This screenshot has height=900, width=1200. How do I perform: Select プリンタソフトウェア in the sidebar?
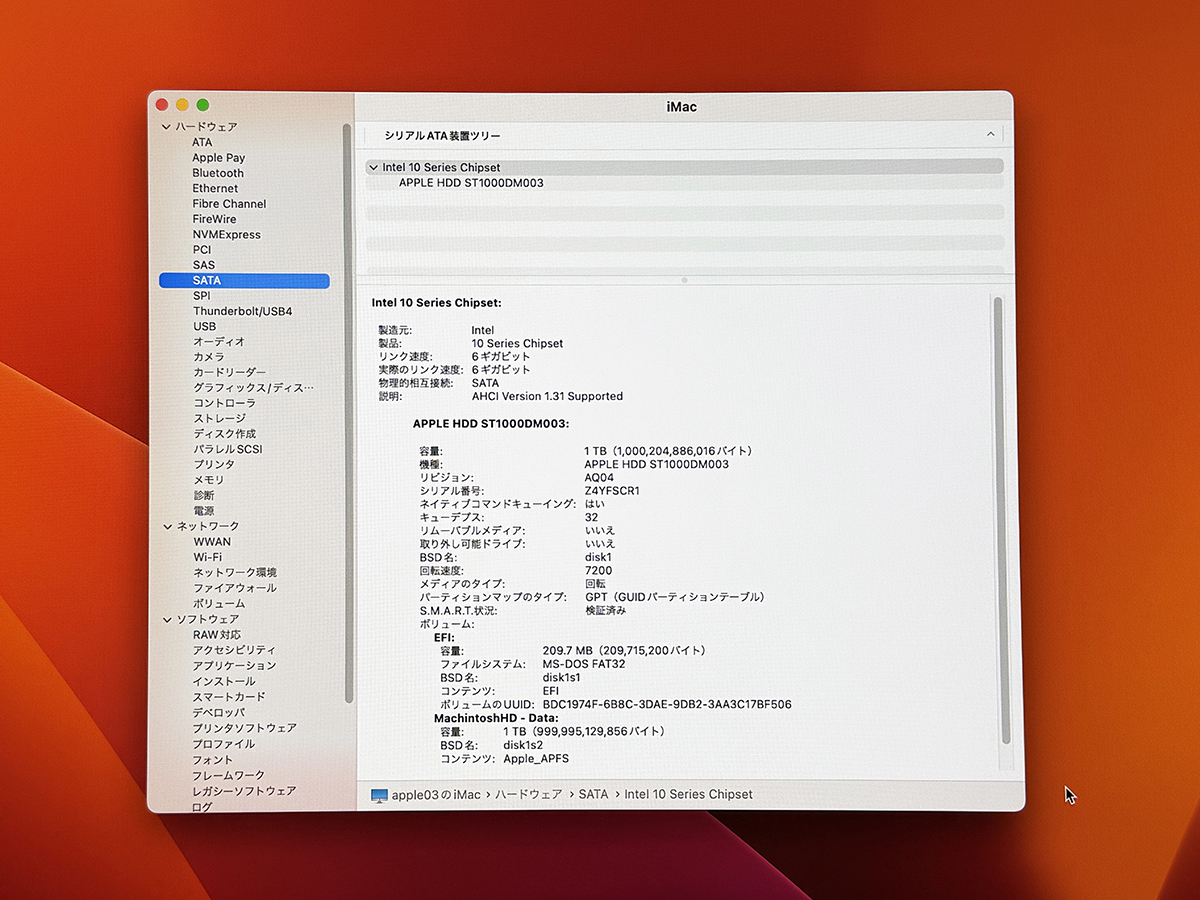(244, 728)
